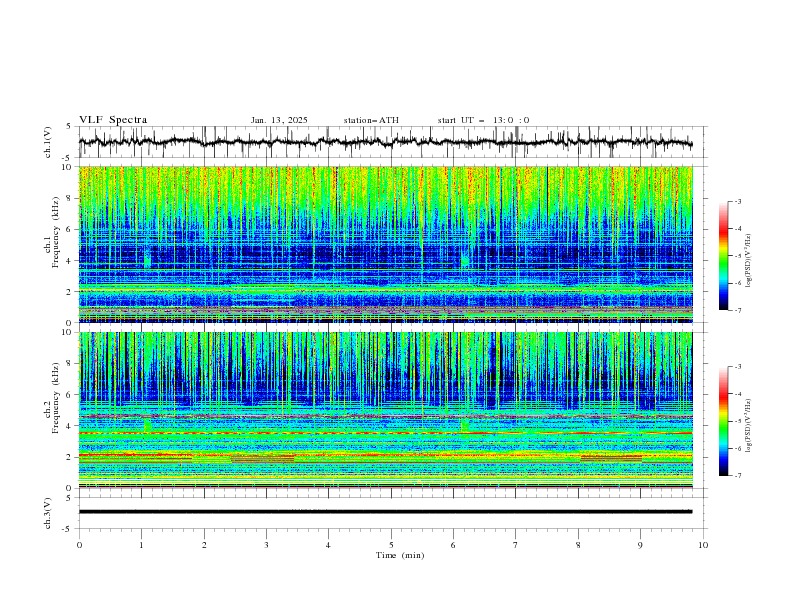Click the "-7" tick on ch.1 colorbar

click(737, 310)
